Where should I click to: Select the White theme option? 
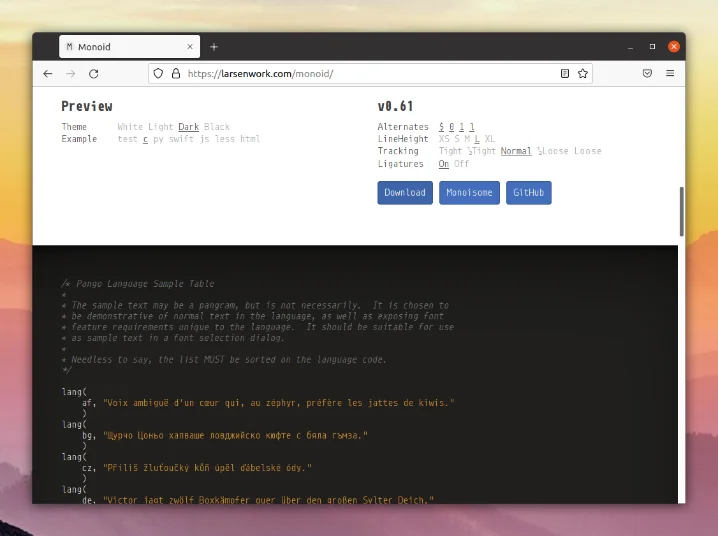point(130,127)
